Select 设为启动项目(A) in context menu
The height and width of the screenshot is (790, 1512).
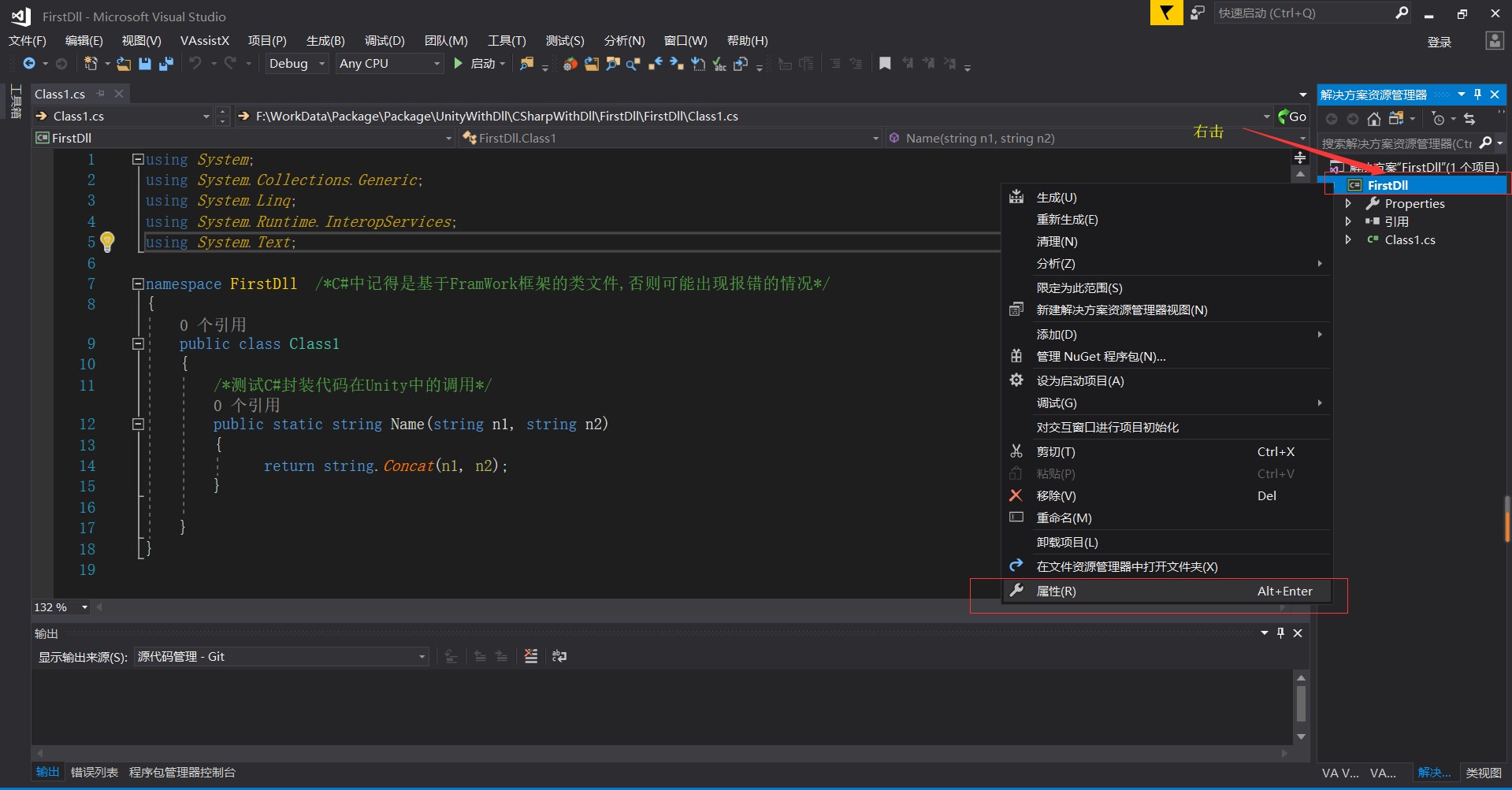(1167, 380)
